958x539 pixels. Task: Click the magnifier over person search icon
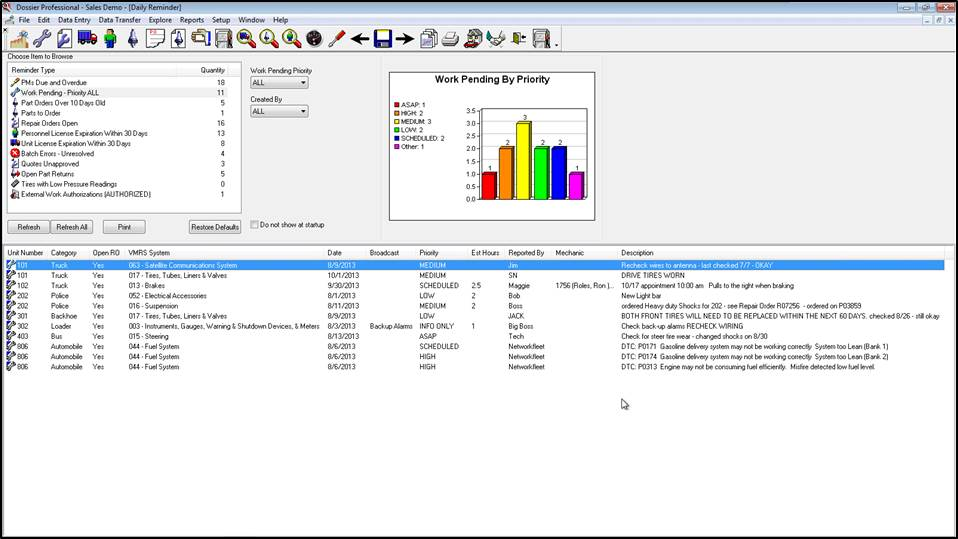291,38
